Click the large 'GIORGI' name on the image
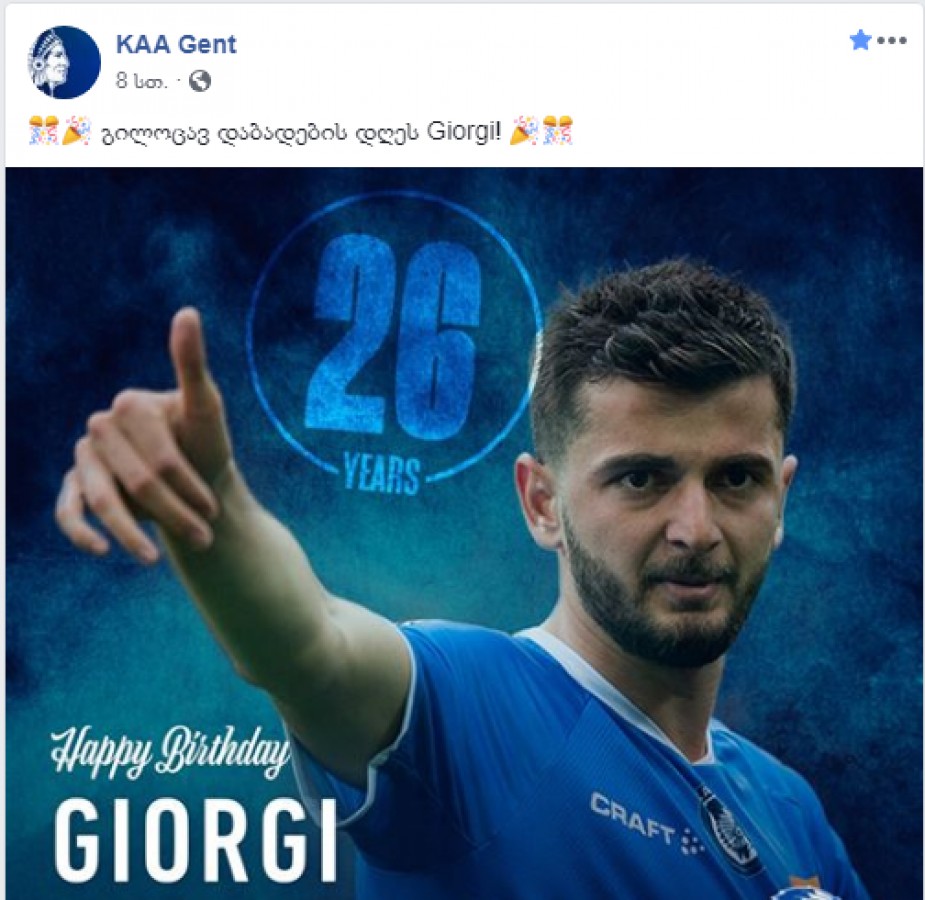925x900 pixels. [196, 840]
